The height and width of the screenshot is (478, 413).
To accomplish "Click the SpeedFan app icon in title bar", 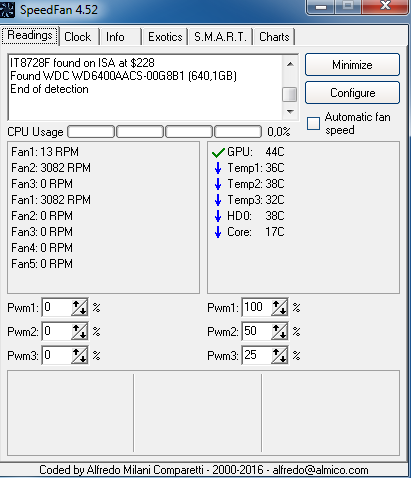I will tap(7, 9).
